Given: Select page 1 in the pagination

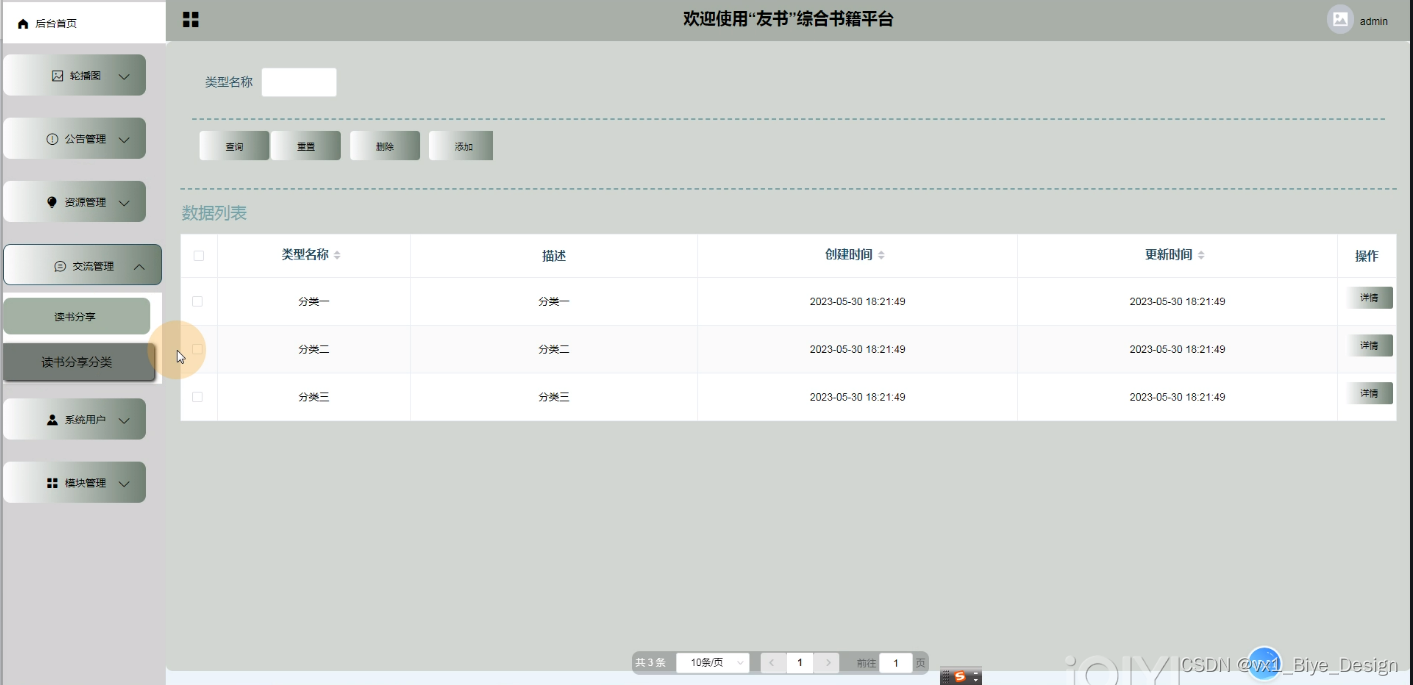Looking at the screenshot, I should tap(799, 663).
